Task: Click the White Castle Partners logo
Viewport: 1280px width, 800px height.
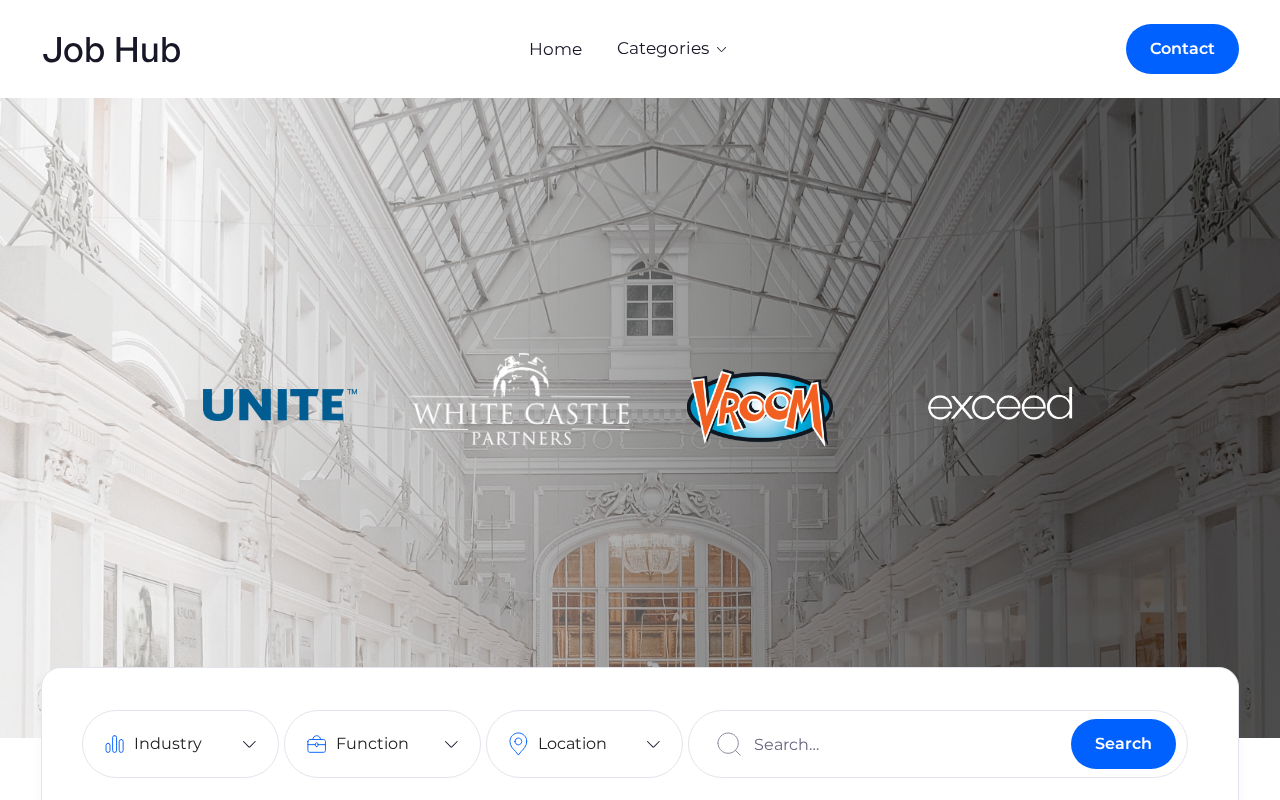Action: (x=520, y=400)
